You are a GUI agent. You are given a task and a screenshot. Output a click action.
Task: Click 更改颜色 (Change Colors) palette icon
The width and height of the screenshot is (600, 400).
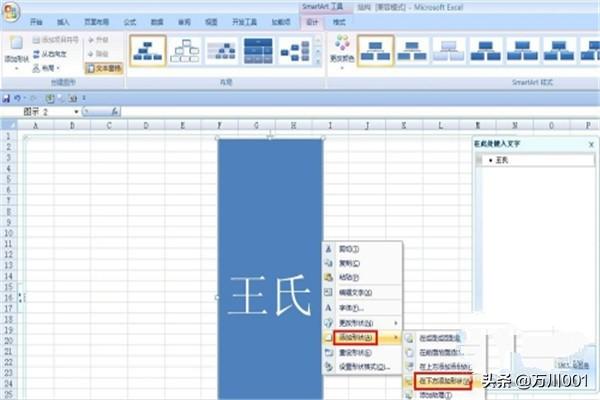(x=342, y=43)
